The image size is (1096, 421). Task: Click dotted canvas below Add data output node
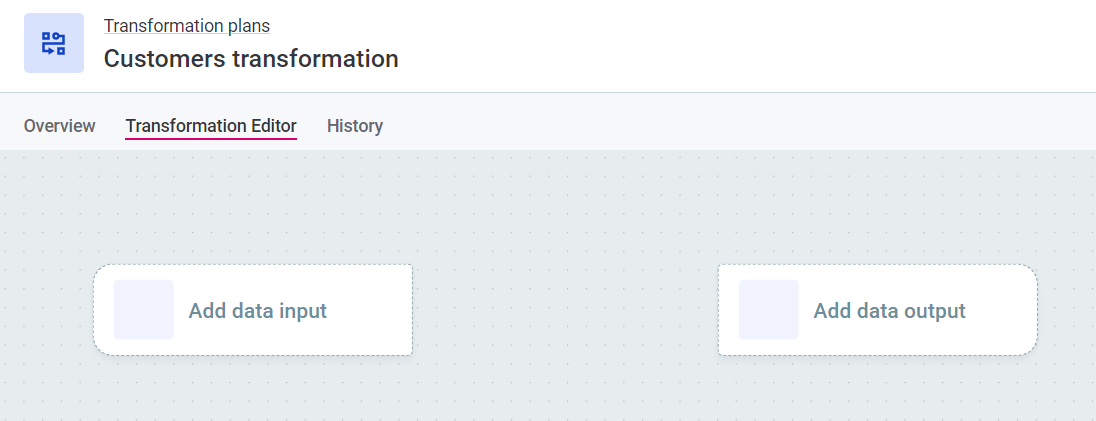pyautogui.click(x=878, y=390)
